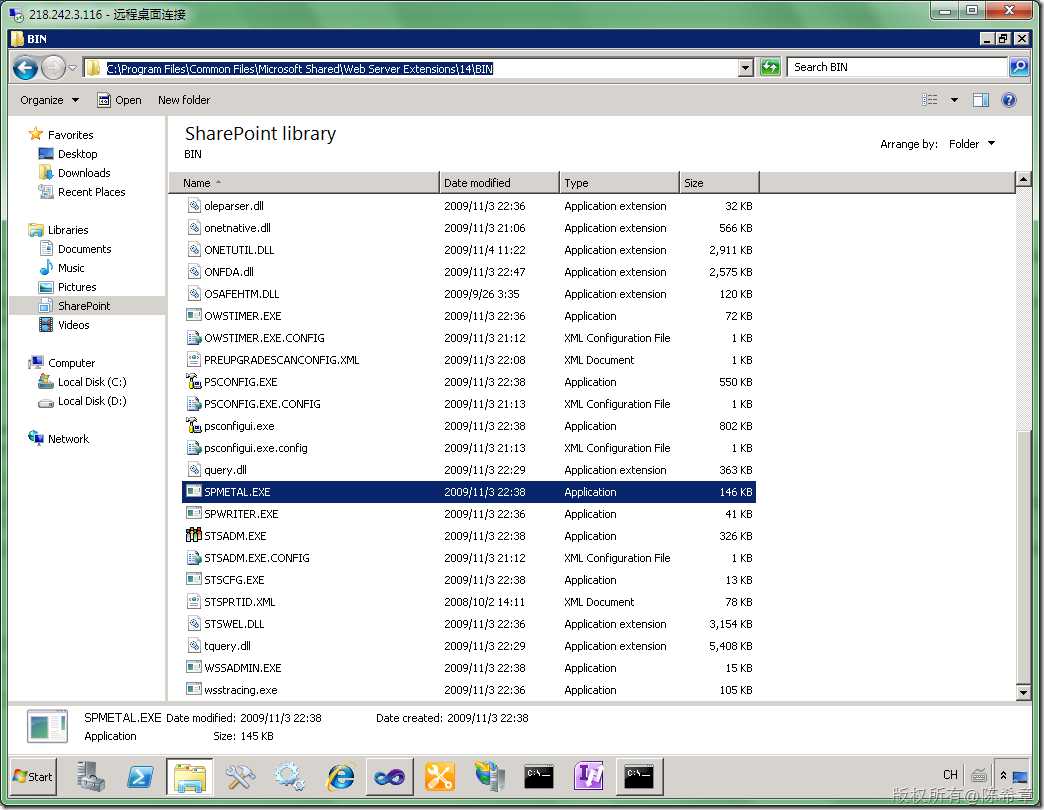Open Help via the question mark icon
The width and height of the screenshot is (1044, 810).
click(1009, 100)
